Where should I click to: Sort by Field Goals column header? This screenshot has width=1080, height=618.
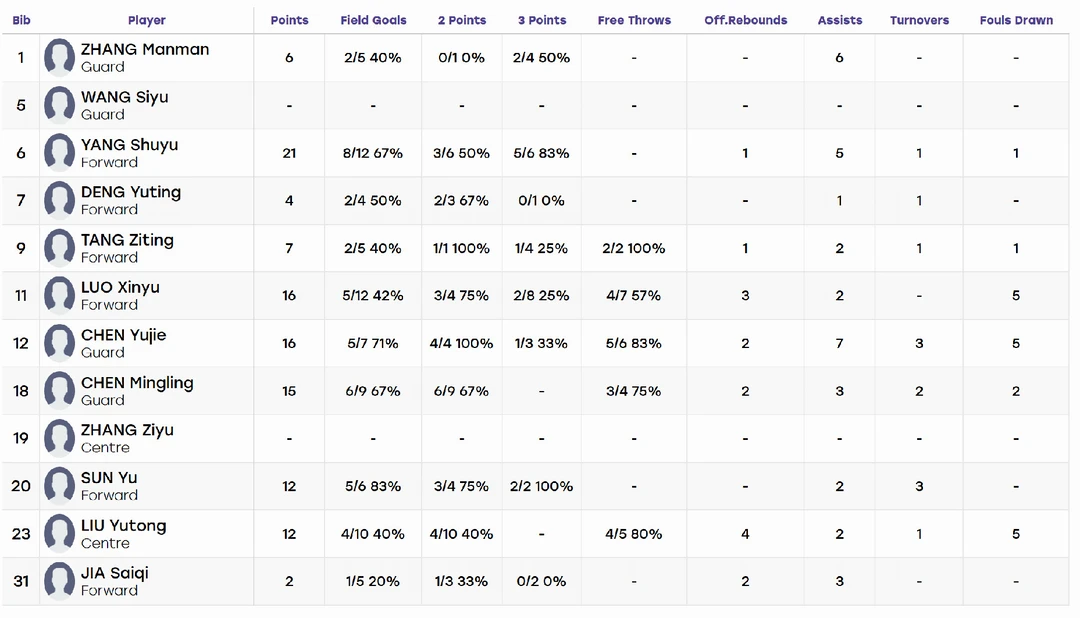[x=373, y=20]
